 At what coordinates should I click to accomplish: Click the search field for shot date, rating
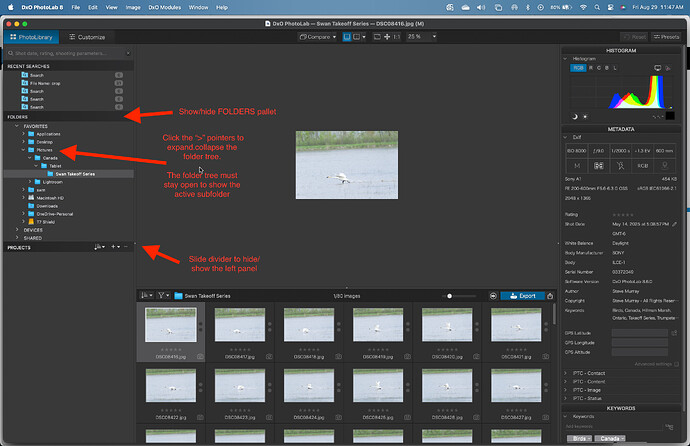[x=69, y=53]
